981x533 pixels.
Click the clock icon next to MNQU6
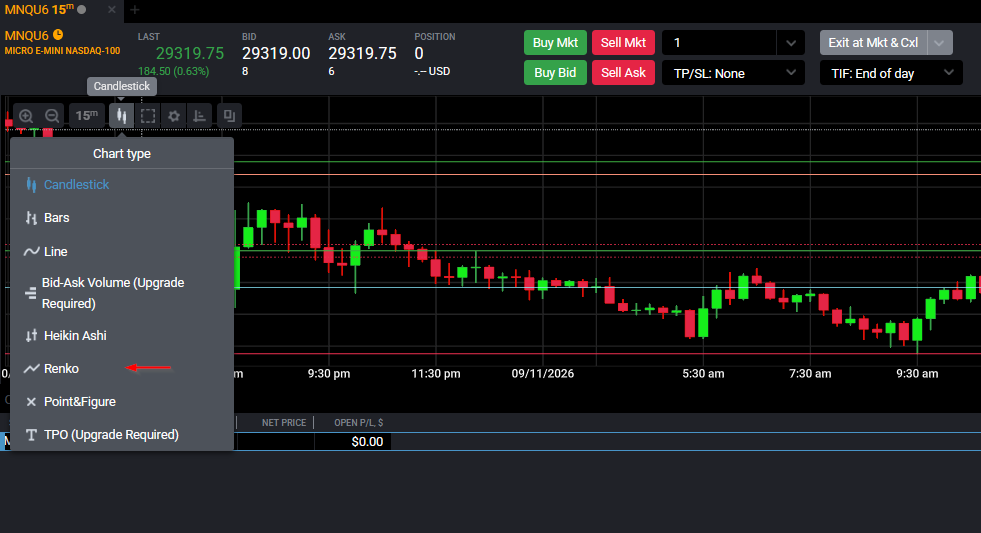point(58,35)
